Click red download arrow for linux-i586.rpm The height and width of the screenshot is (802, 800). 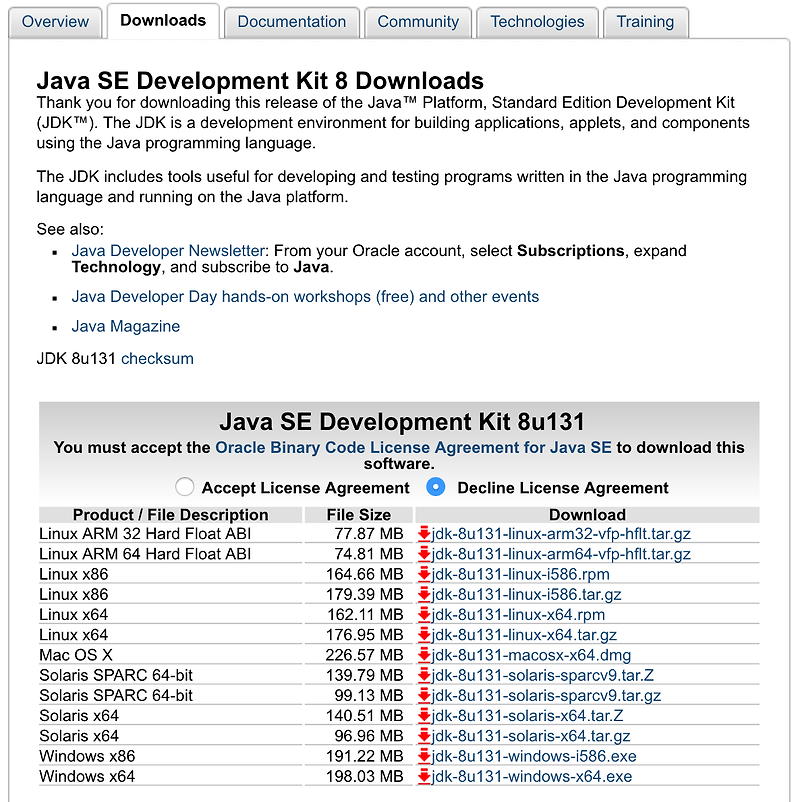pos(424,574)
